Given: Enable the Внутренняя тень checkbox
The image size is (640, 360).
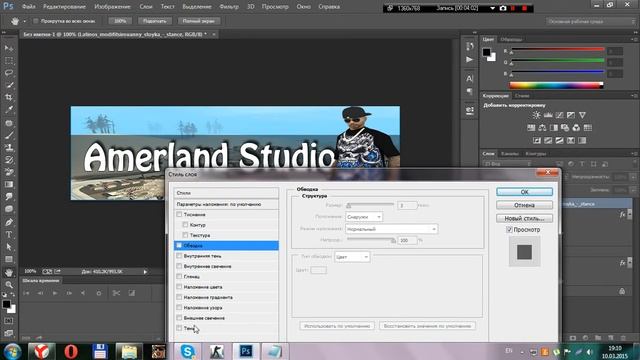Looking at the screenshot, I should click(179, 256).
